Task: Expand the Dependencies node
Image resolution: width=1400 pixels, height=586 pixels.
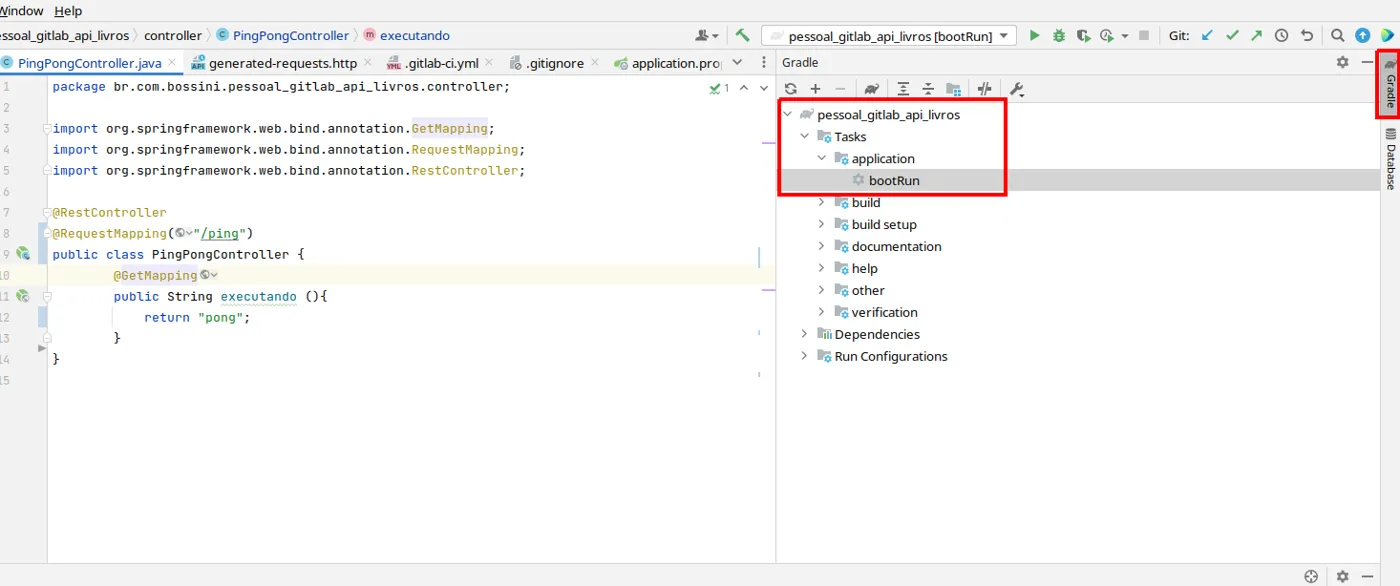Action: point(805,335)
